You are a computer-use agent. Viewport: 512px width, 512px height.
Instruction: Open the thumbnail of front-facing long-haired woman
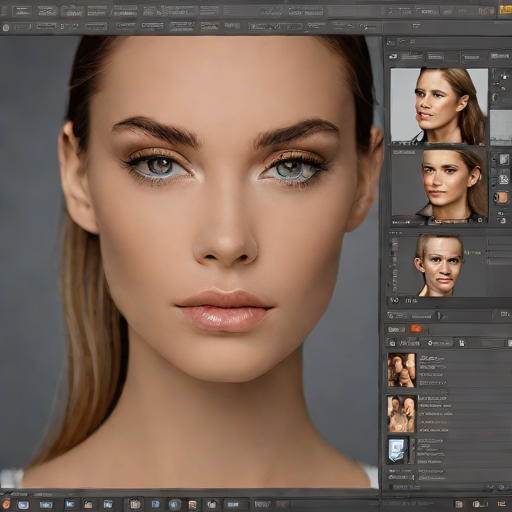pos(439,187)
